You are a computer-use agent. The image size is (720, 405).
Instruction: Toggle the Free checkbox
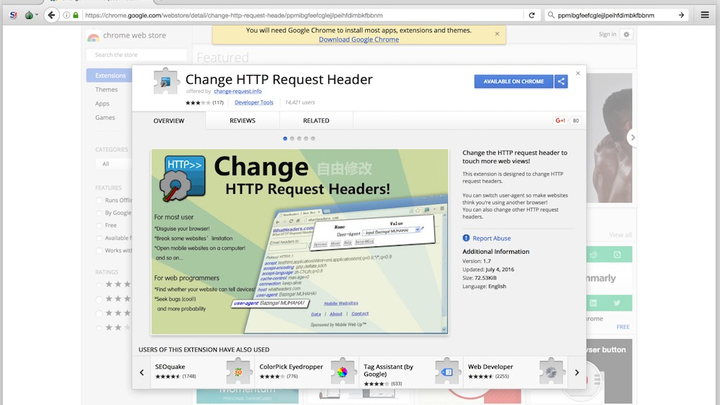[99, 225]
